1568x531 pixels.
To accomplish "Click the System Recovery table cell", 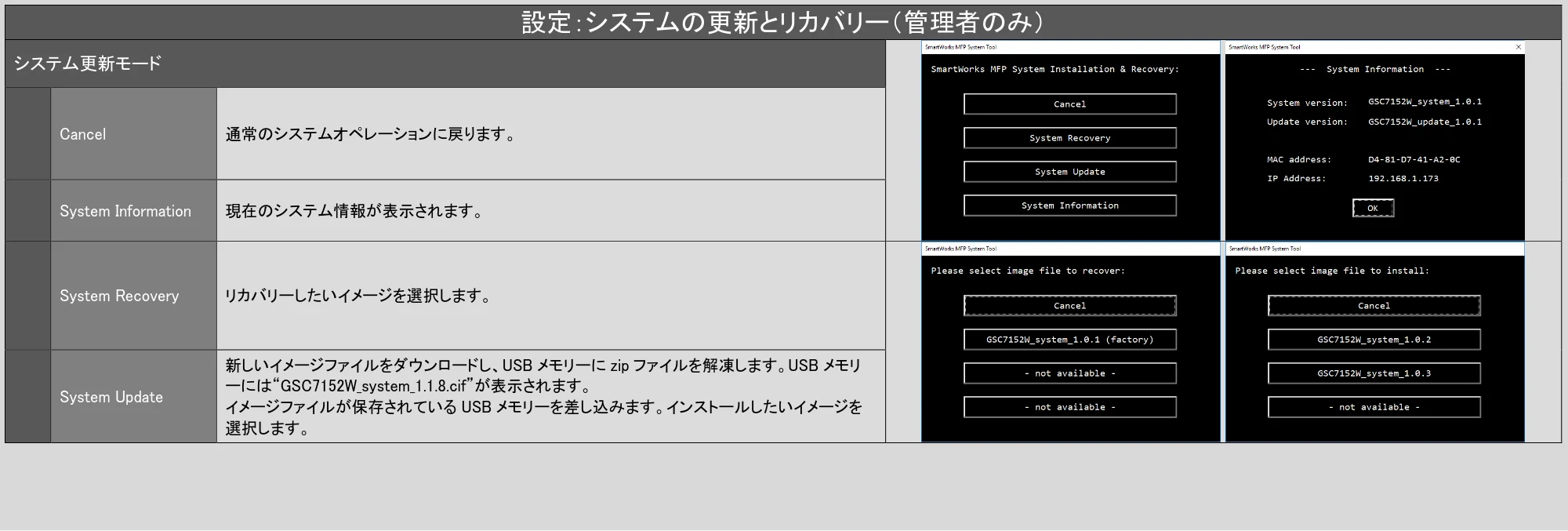I will [x=134, y=296].
